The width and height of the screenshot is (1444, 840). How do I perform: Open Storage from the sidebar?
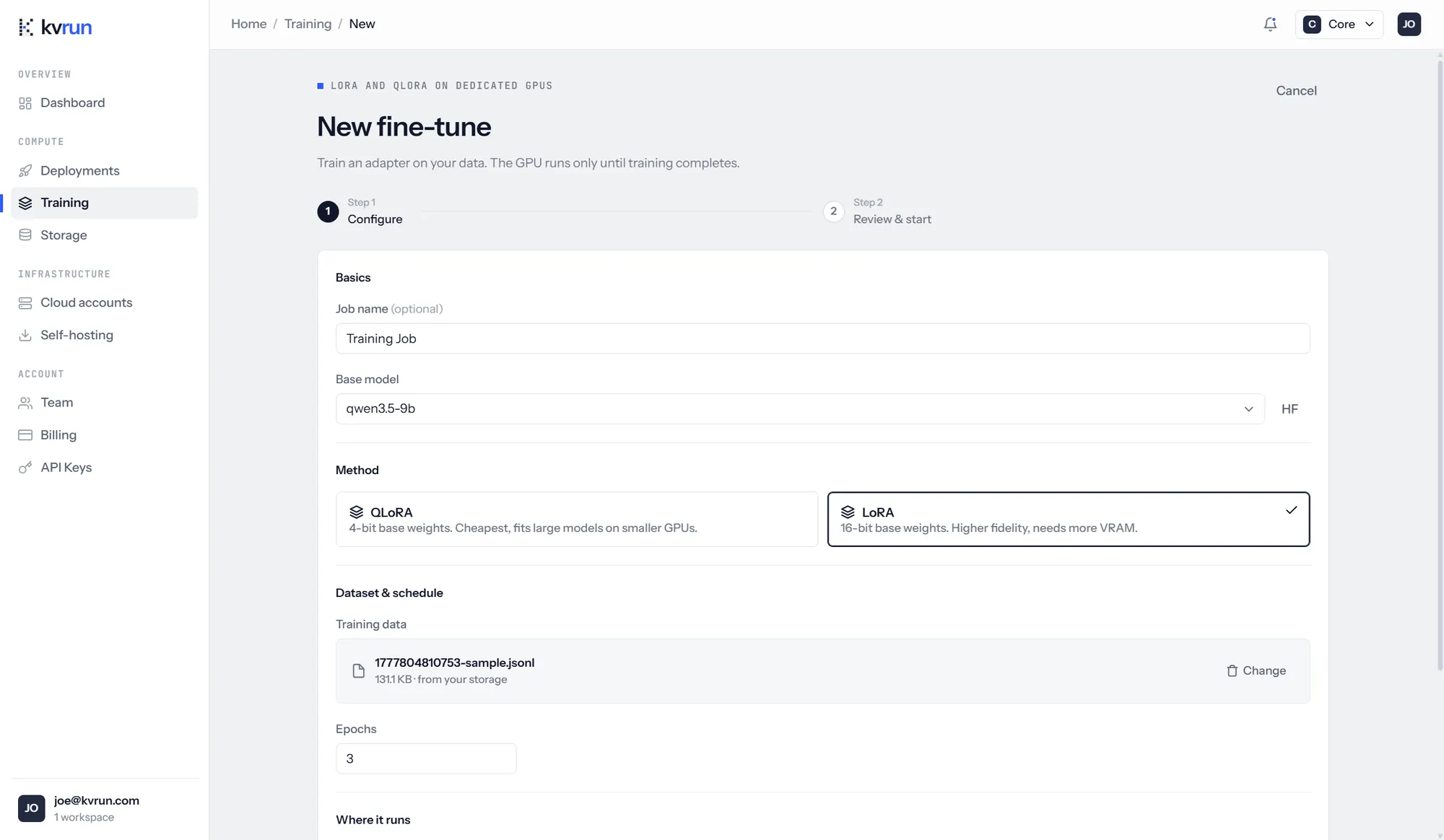tap(104, 235)
